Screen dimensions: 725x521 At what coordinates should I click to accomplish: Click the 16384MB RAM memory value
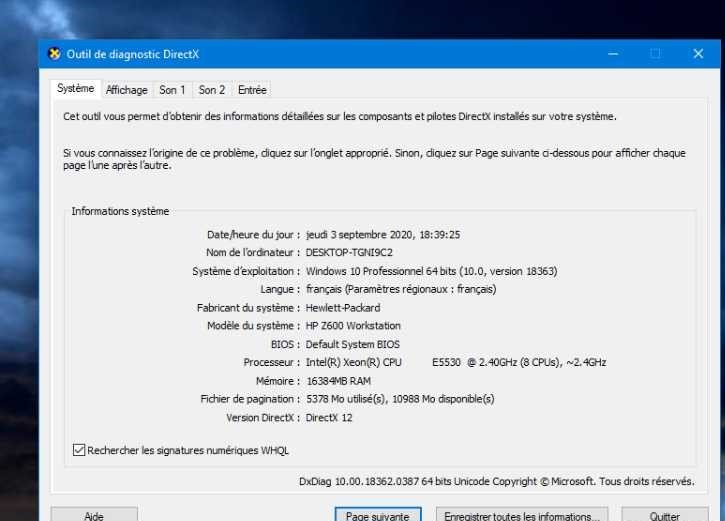click(338, 381)
